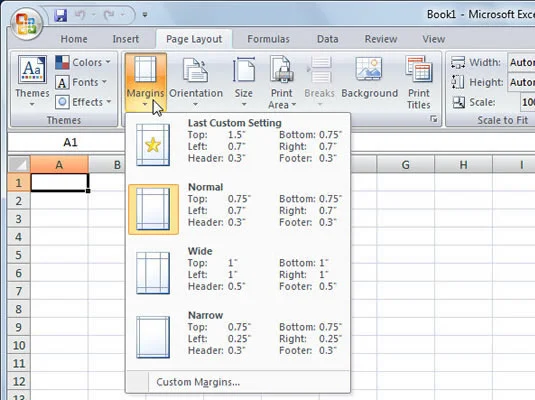535x400 pixels.
Task: Expand the theme Fonts dropdown
Action: pos(81,82)
